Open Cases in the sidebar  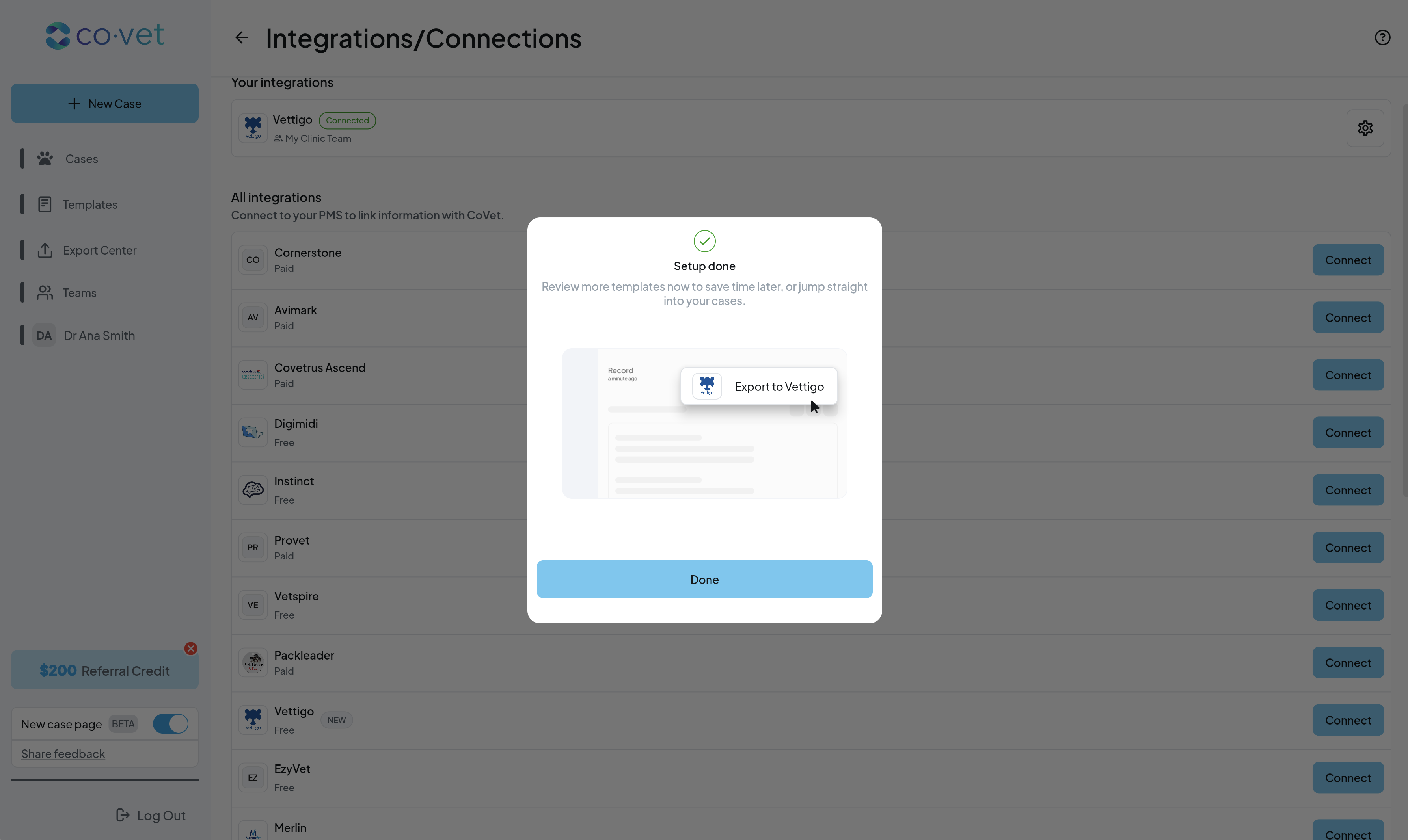(82, 159)
